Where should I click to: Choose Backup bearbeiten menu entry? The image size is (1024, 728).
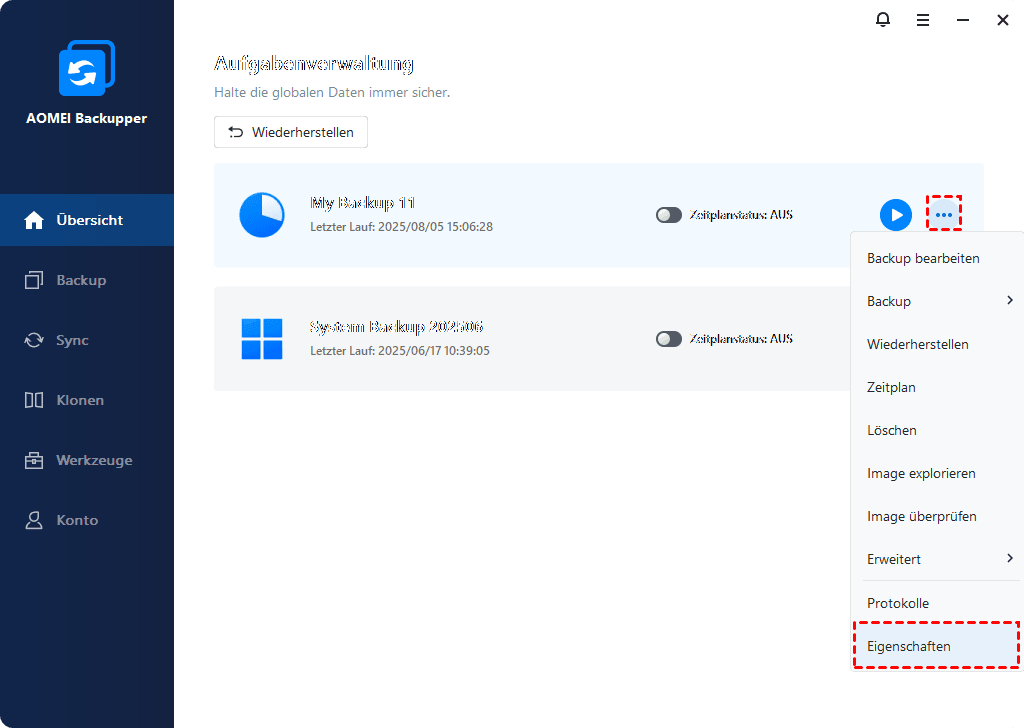coord(923,258)
